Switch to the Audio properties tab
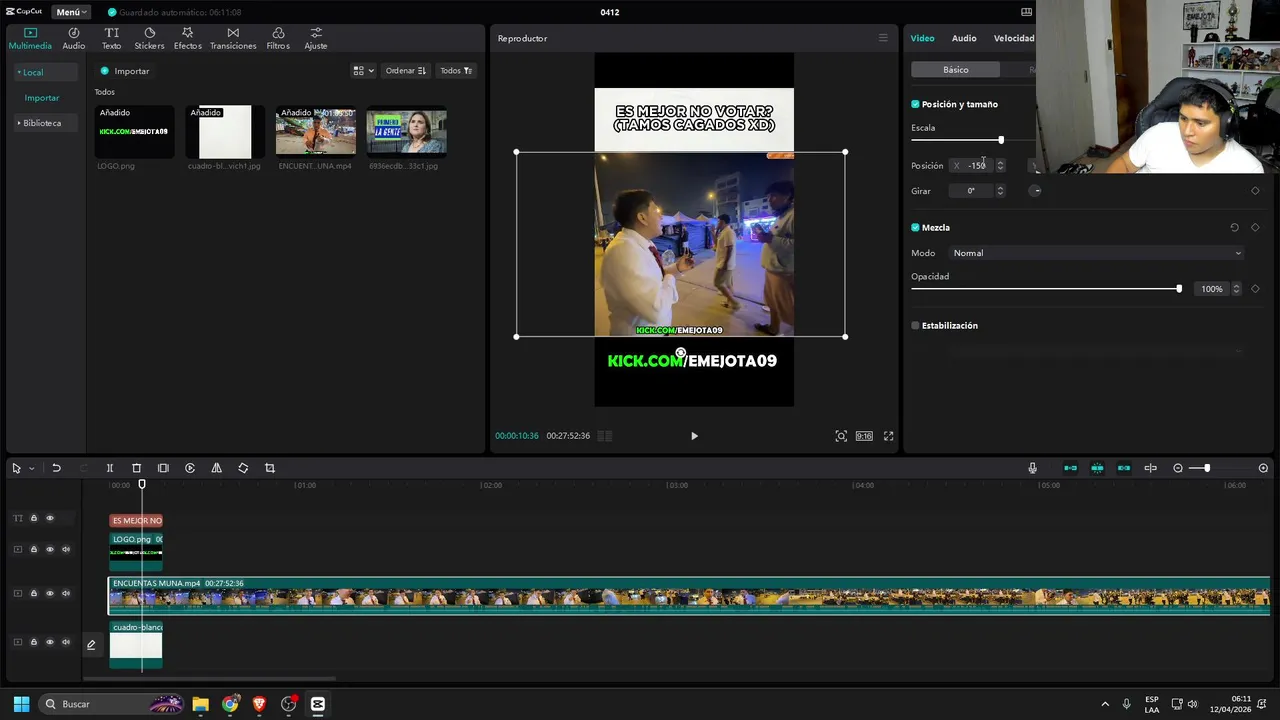Image resolution: width=1280 pixels, height=720 pixels. click(x=964, y=38)
